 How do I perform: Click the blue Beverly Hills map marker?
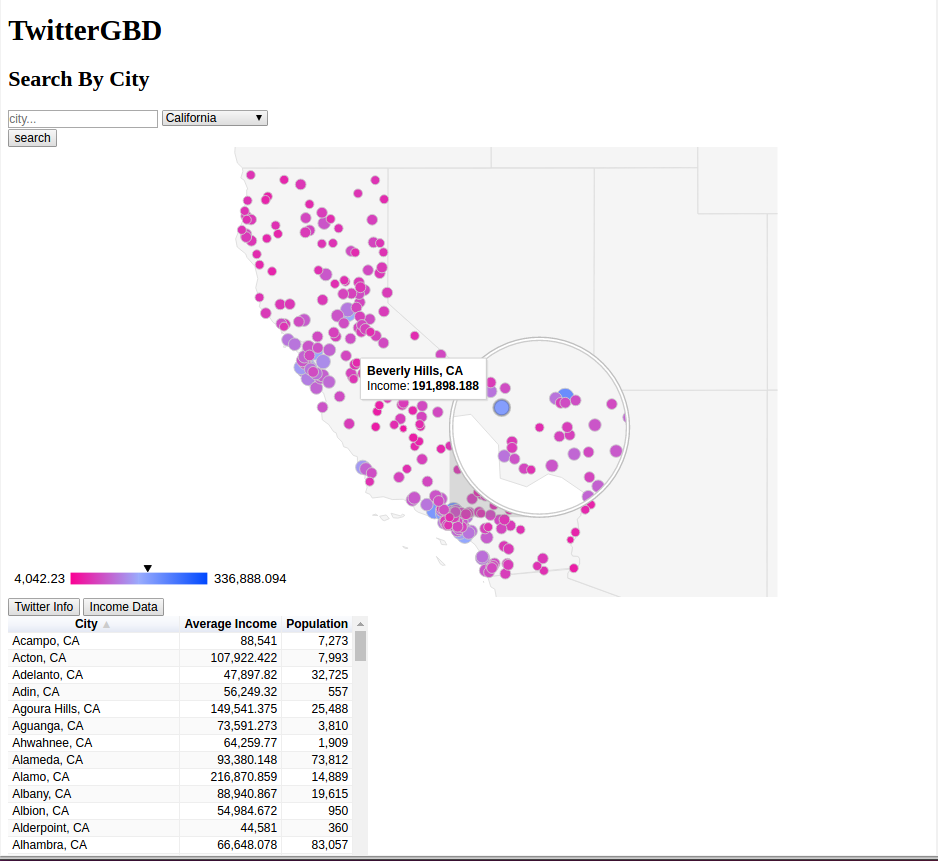pos(501,408)
